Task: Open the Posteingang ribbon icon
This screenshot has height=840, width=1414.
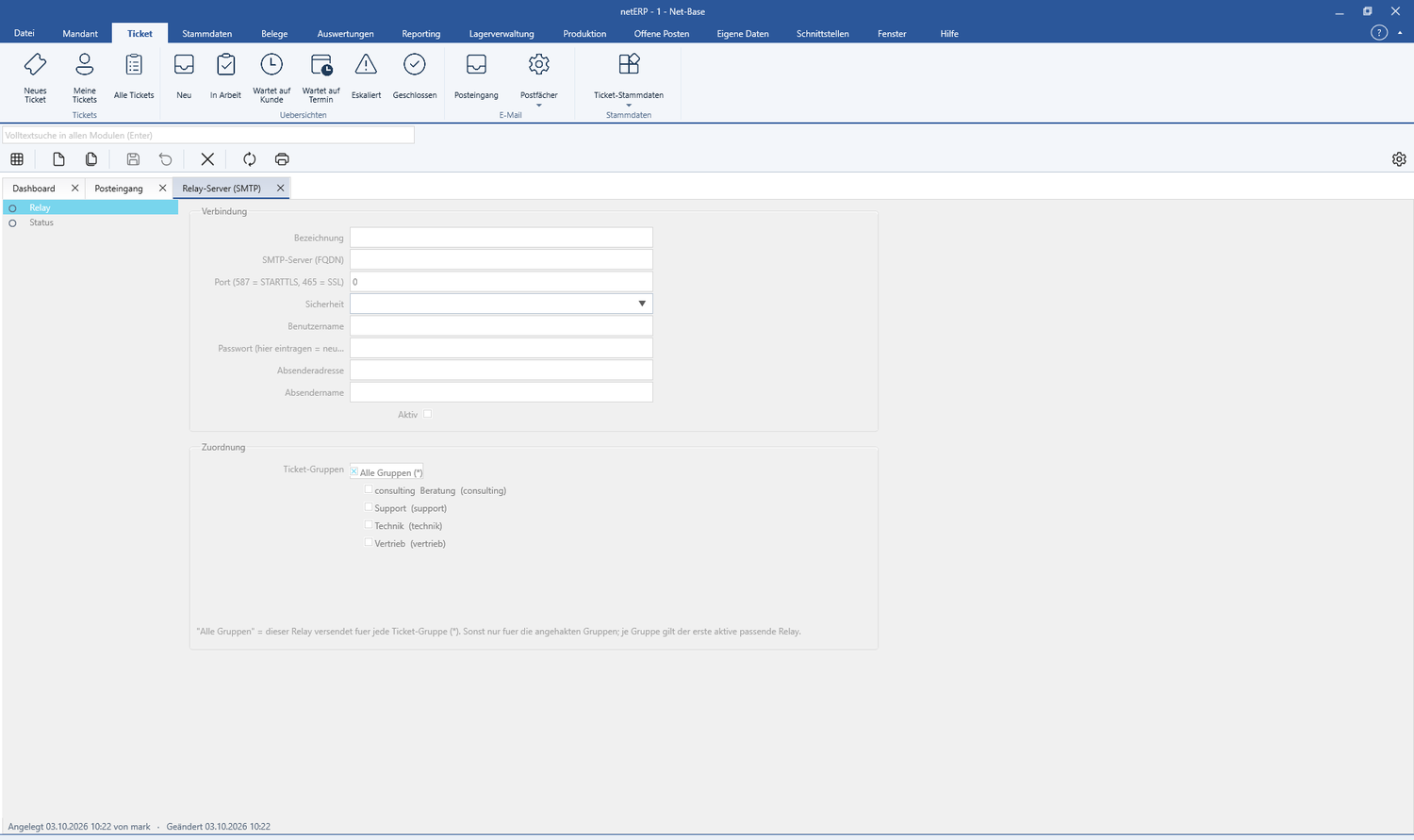Action: click(476, 77)
